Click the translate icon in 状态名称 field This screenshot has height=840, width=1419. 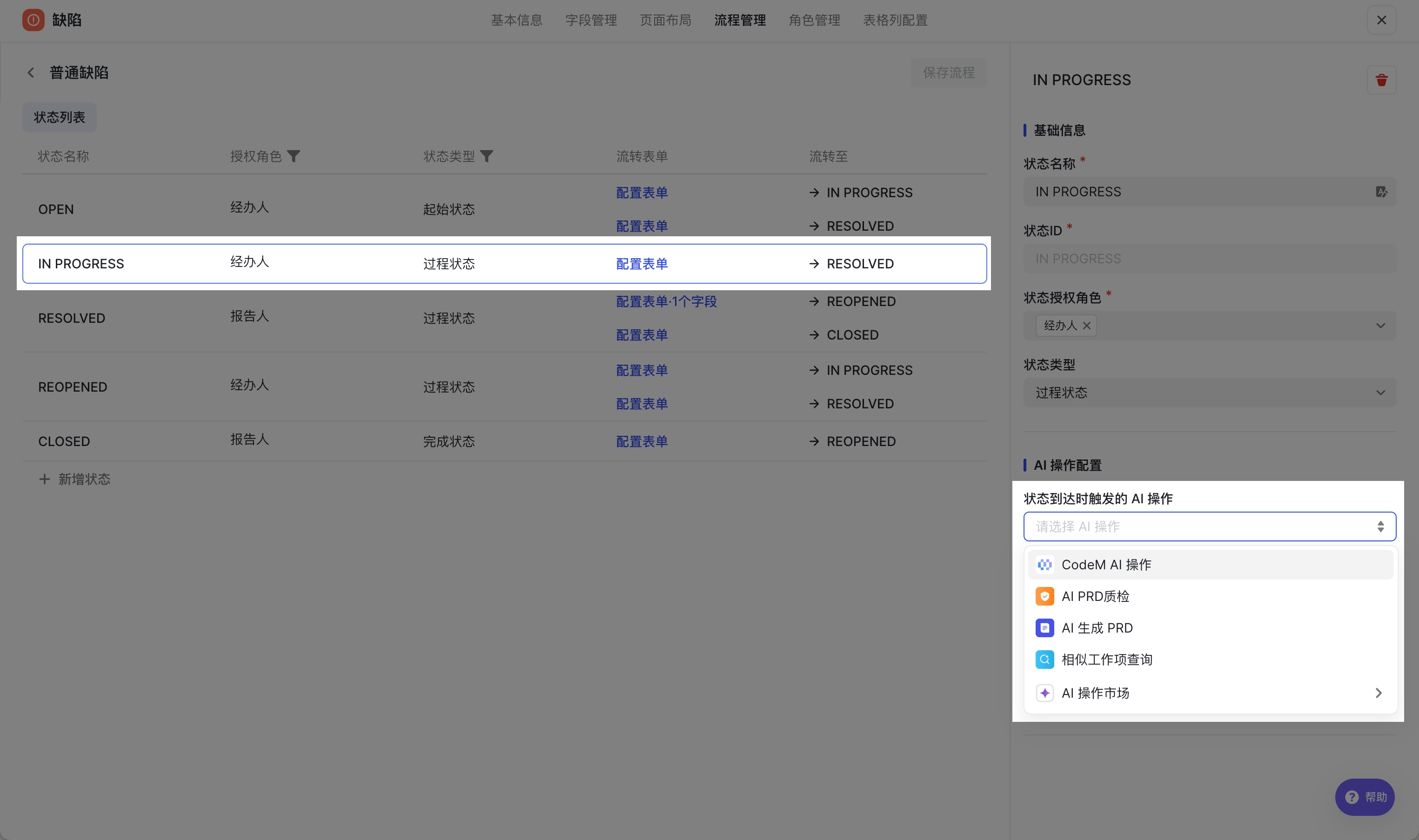point(1381,192)
